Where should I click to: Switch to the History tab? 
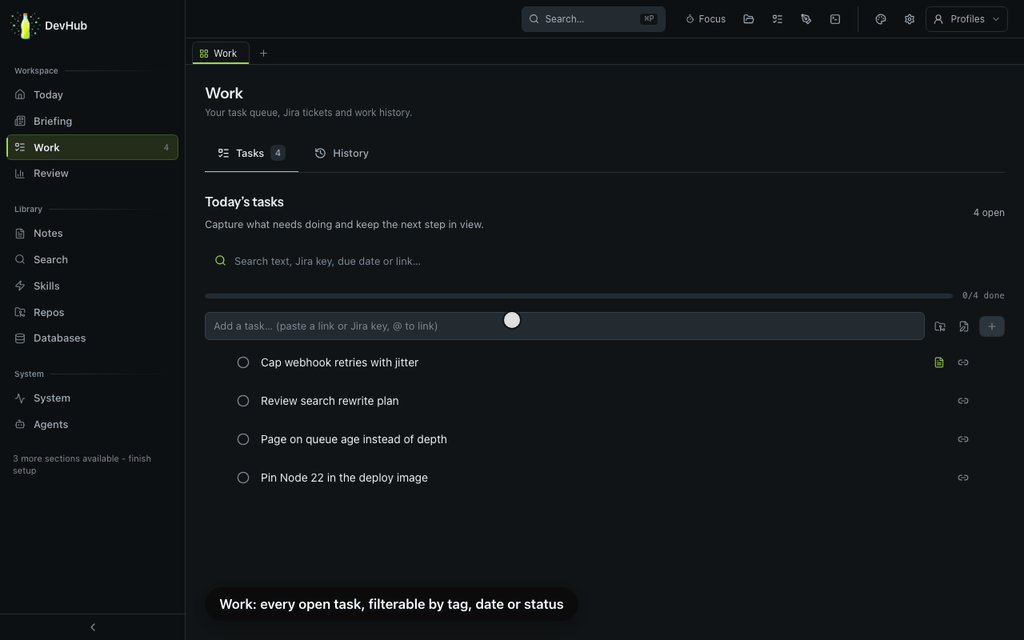click(x=342, y=153)
